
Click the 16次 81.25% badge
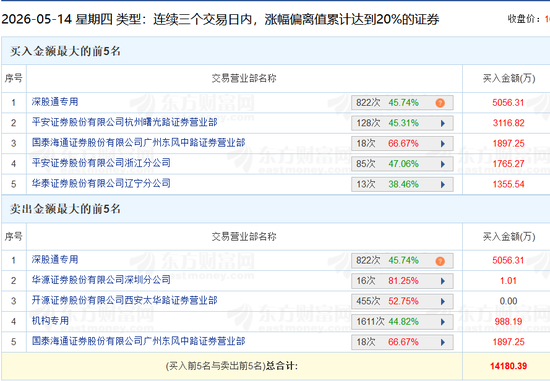click(402, 281)
